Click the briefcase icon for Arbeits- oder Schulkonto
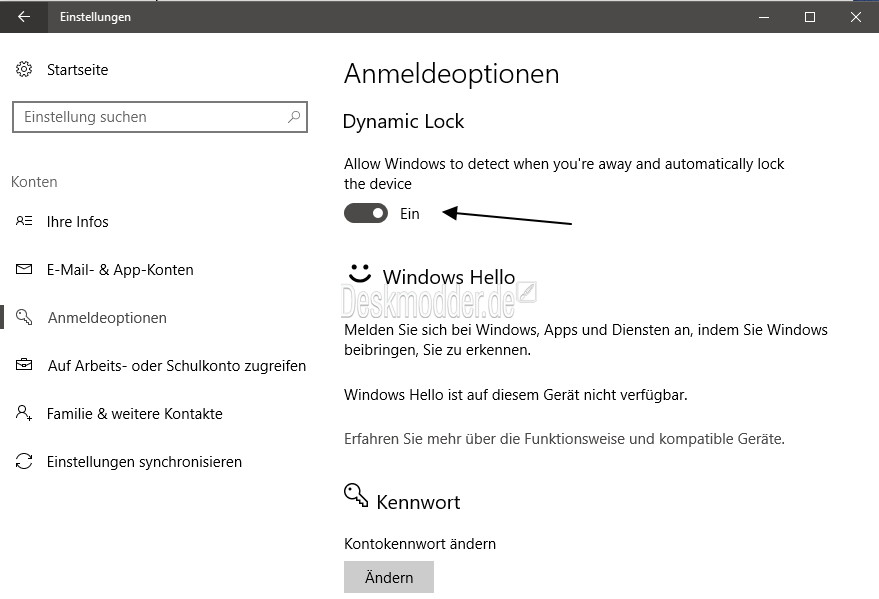The height and width of the screenshot is (599, 879). click(24, 365)
